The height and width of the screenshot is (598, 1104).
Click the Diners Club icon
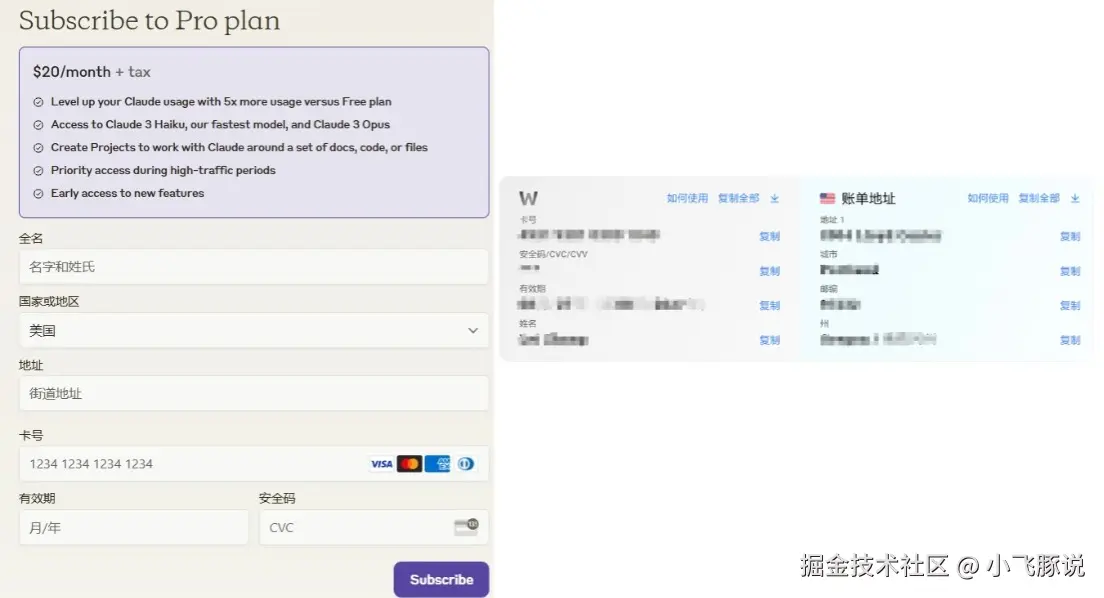465,464
